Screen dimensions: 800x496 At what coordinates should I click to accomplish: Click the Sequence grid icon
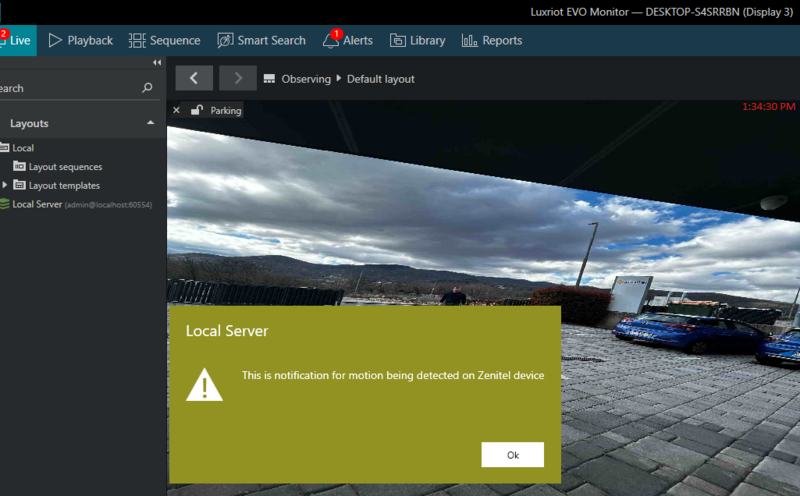pos(137,40)
